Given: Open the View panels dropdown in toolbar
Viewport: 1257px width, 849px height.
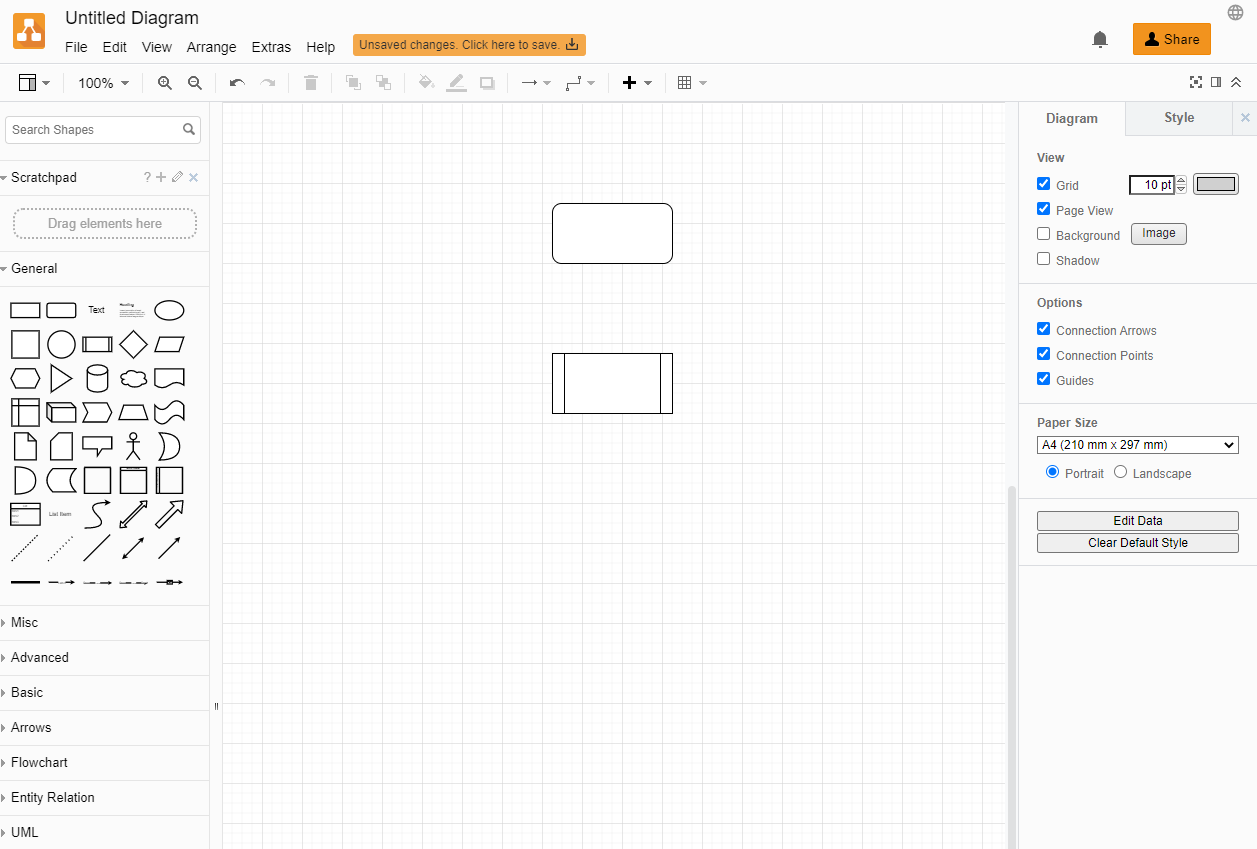Looking at the screenshot, I should pos(34,83).
